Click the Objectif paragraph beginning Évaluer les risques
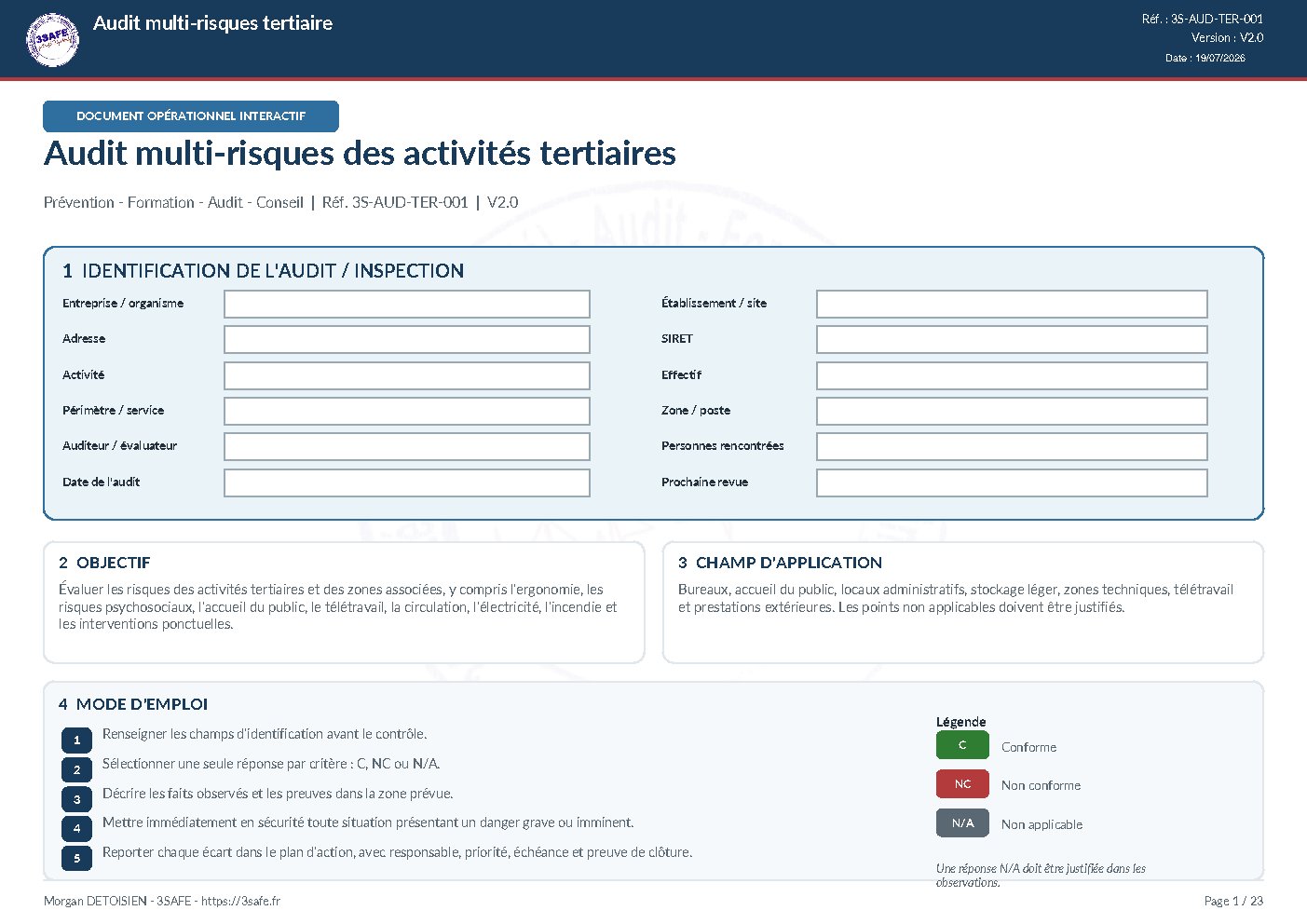Viewport: 1307px width, 924px height. (337, 606)
